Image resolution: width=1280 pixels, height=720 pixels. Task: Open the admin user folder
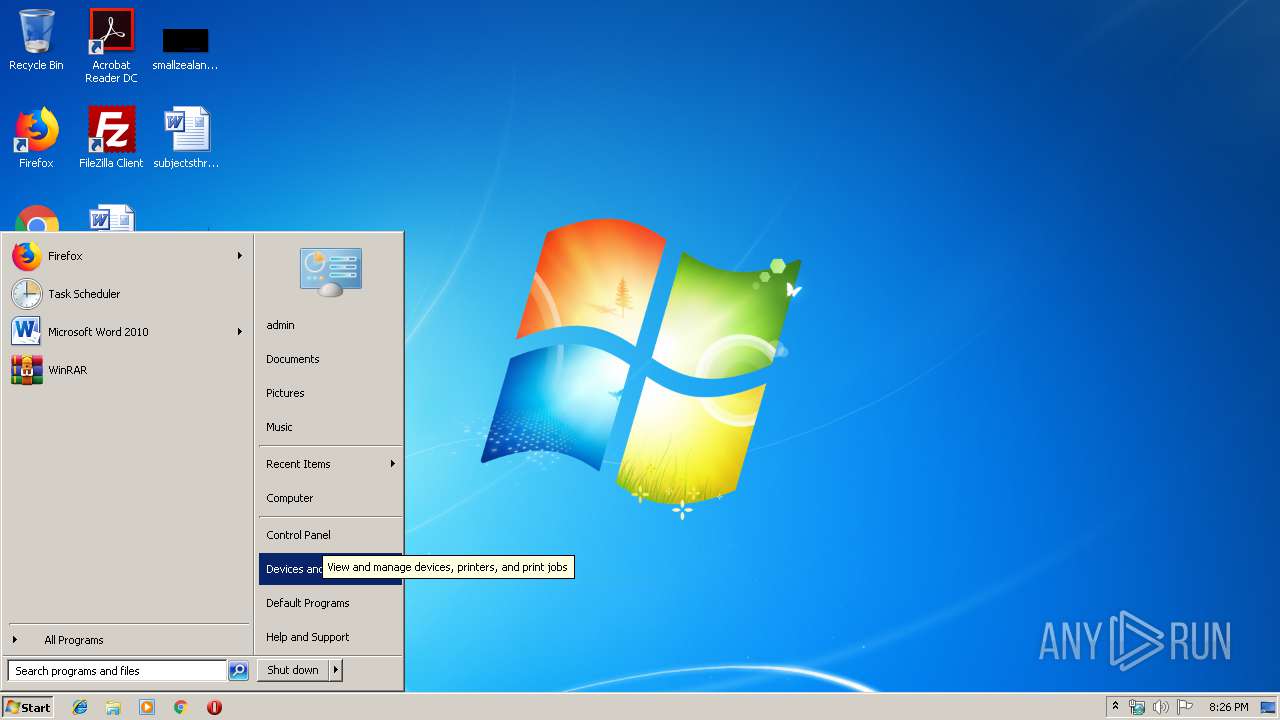[x=330, y=325]
